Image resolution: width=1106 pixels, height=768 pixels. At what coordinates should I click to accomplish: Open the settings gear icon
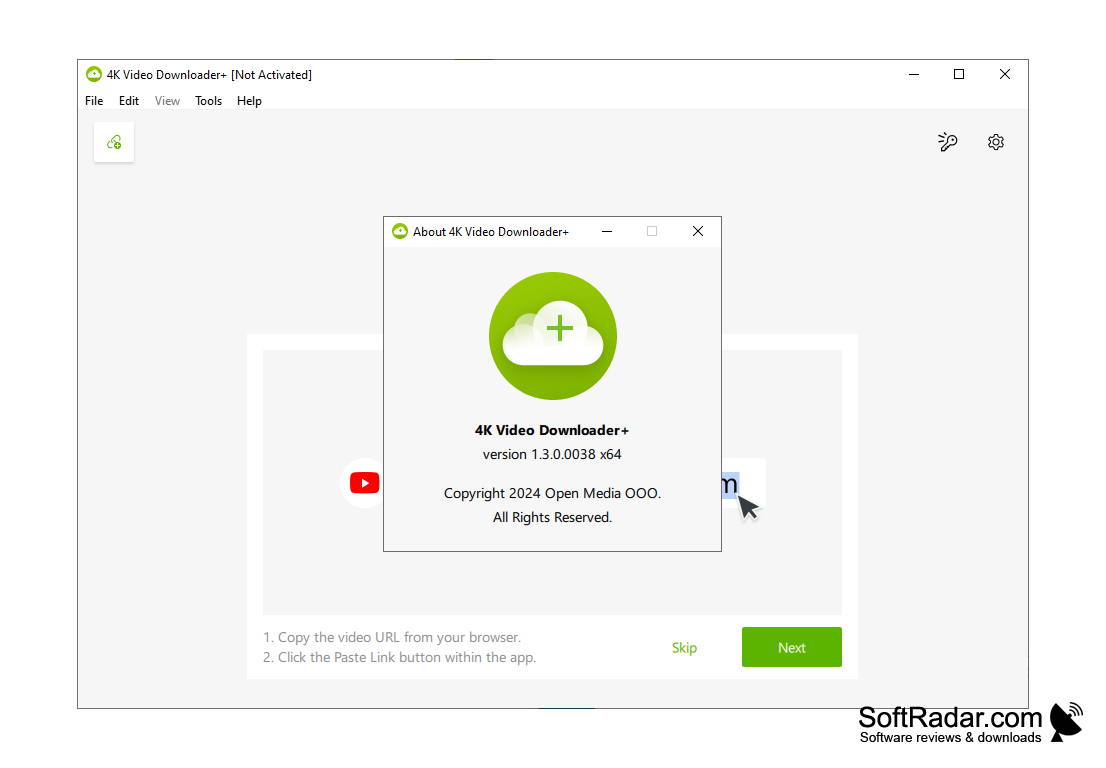coord(995,142)
